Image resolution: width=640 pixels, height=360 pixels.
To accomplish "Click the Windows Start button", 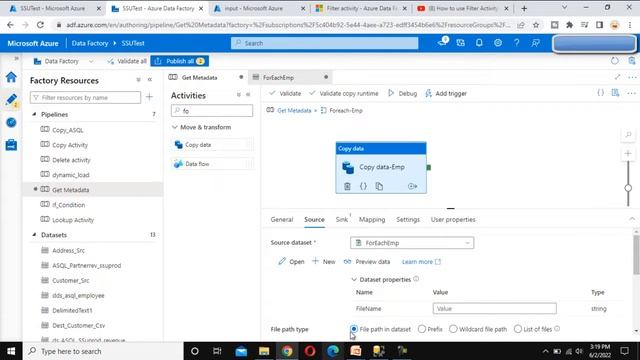I will (11, 351).
